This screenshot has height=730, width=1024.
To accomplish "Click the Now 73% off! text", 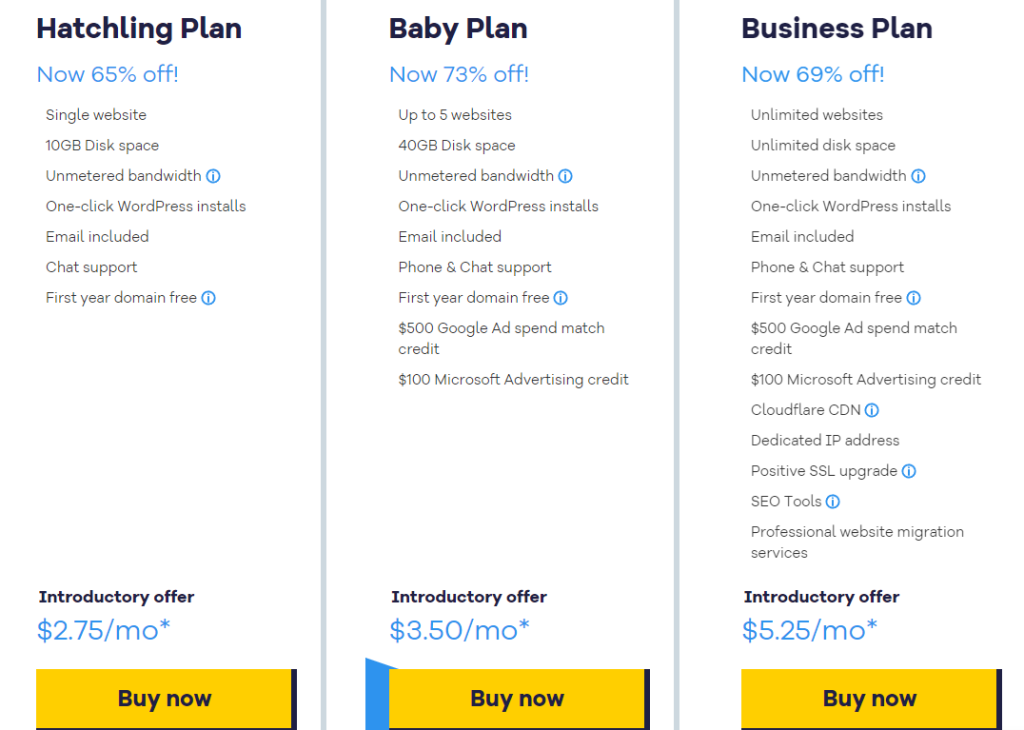I will (x=458, y=74).
